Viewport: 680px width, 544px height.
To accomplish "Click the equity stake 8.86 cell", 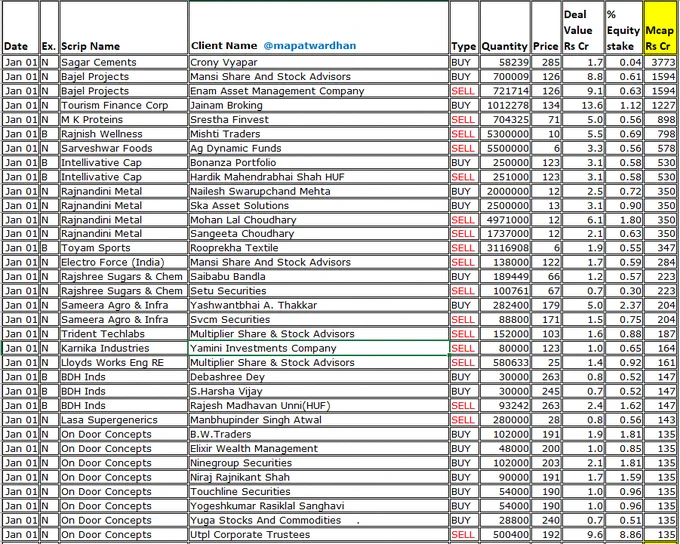I will coord(624,534).
